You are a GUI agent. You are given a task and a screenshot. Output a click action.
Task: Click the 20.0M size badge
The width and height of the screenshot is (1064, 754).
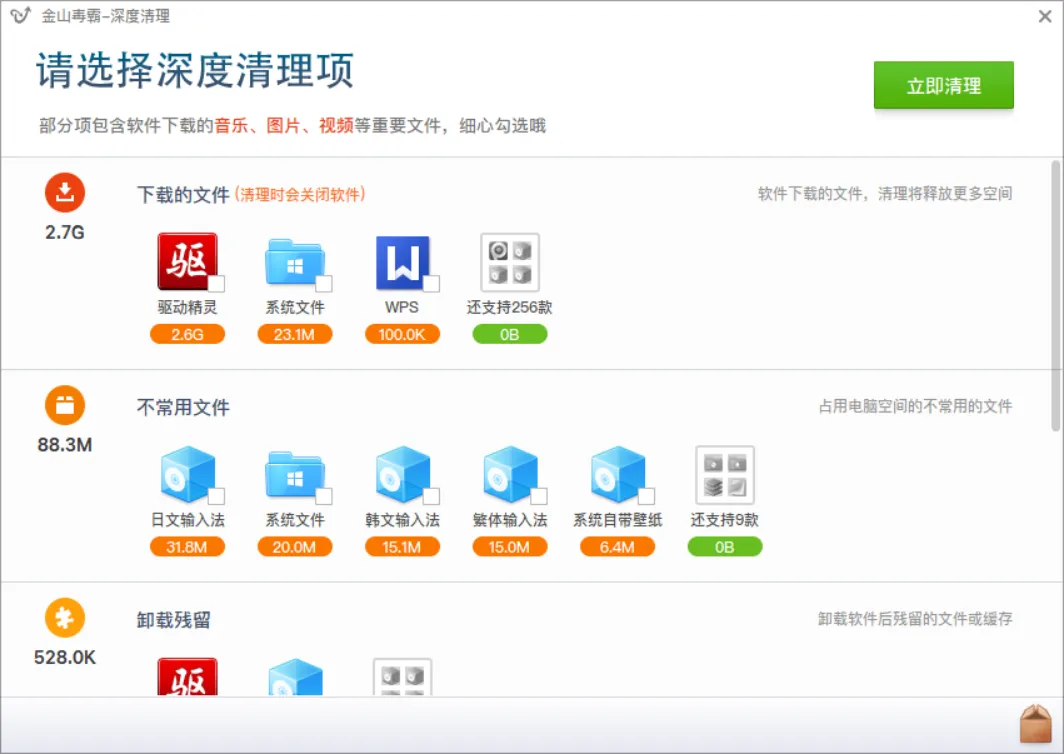(x=294, y=546)
